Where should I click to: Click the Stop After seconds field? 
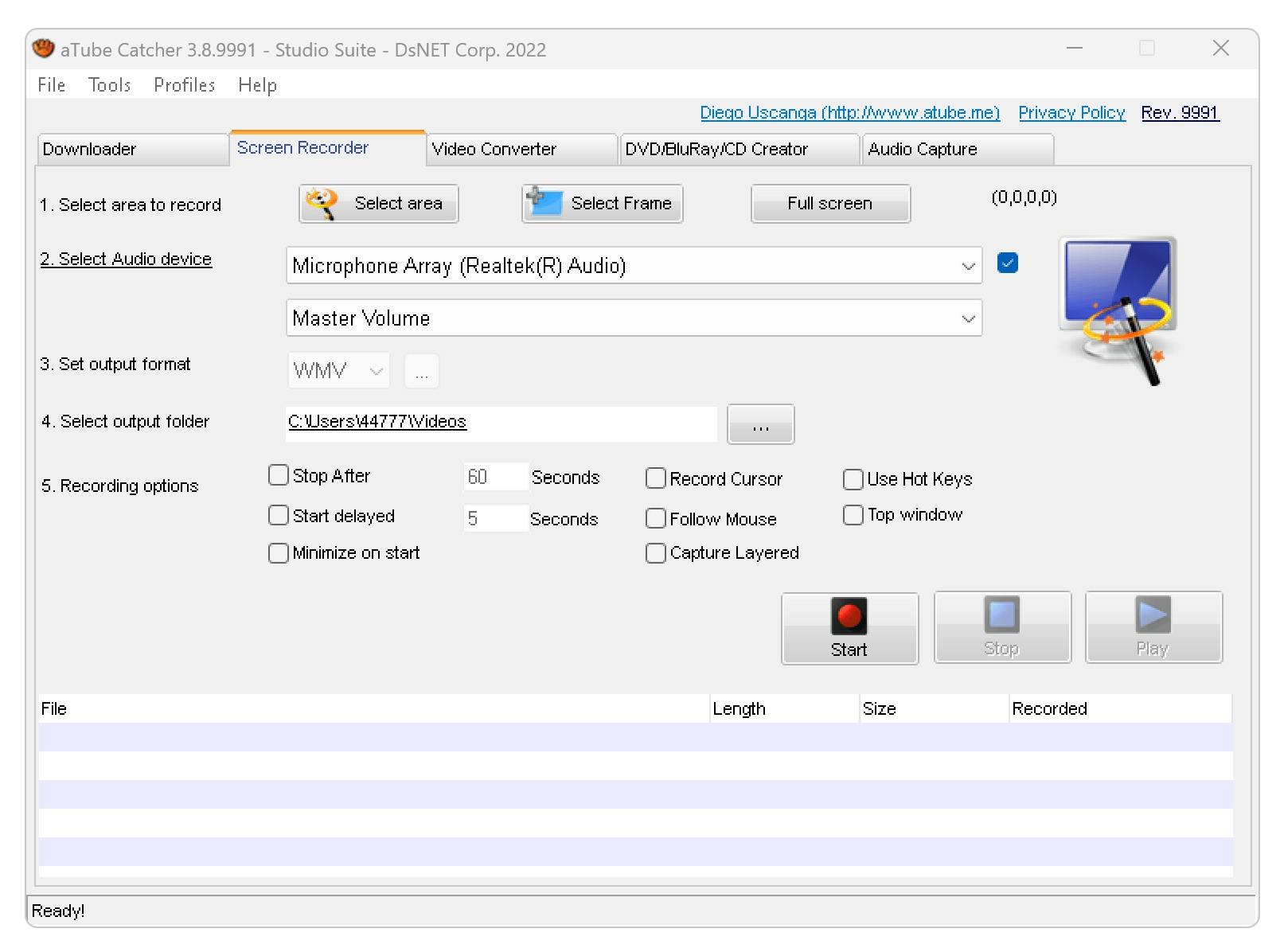coord(495,477)
